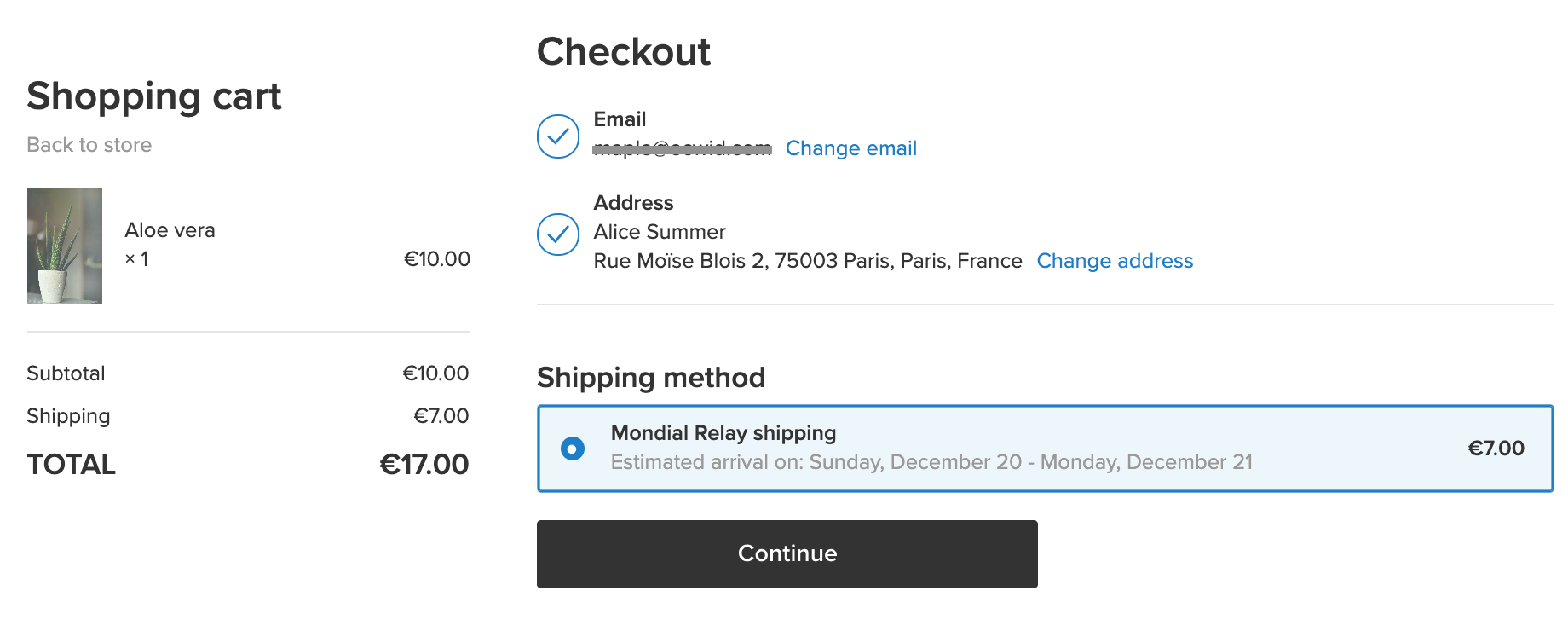1568x631 pixels.
Task: Click the Aloe vera quantity × 1
Action: [x=137, y=259]
